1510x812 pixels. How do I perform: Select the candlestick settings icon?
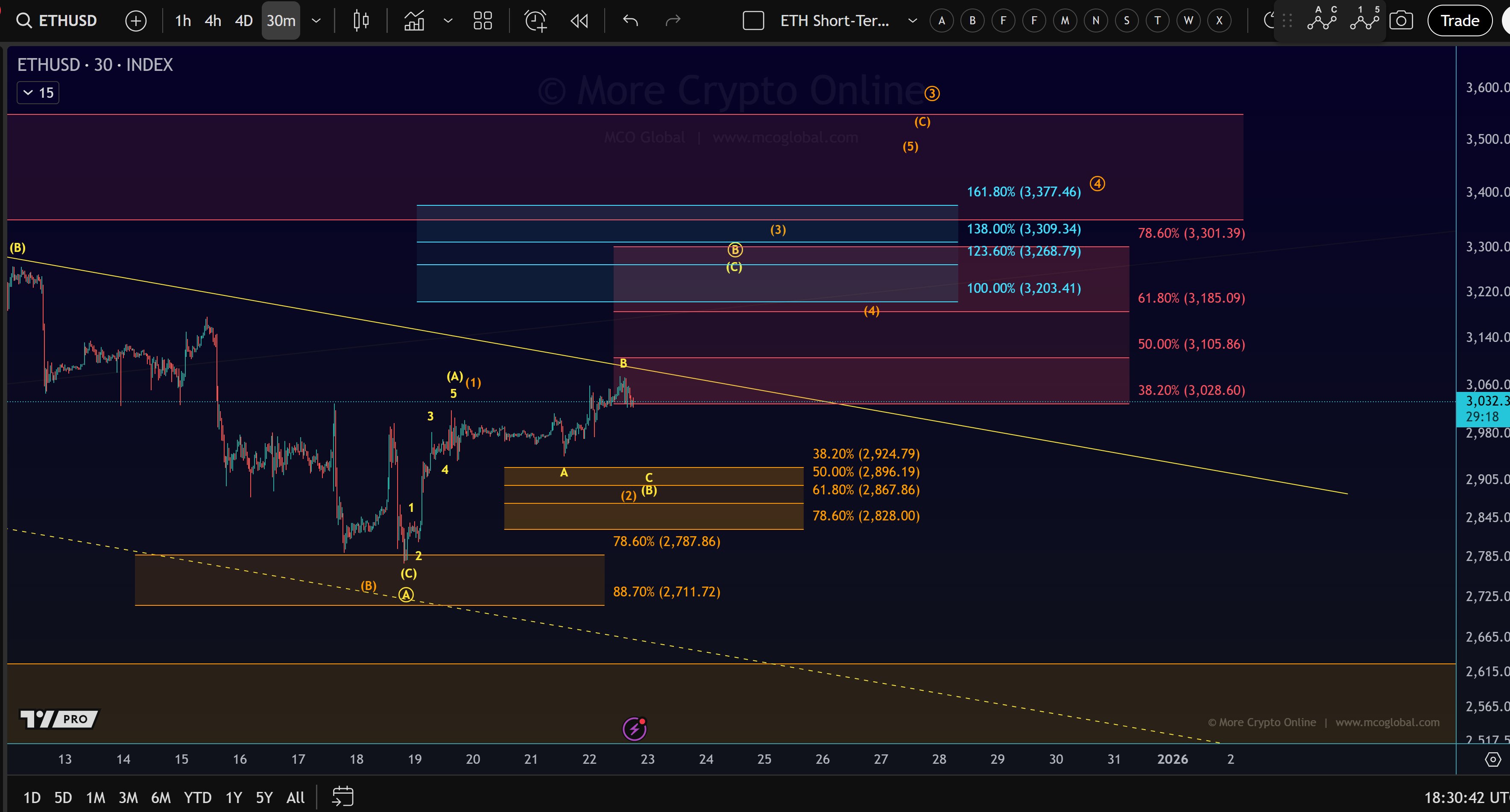(360, 20)
